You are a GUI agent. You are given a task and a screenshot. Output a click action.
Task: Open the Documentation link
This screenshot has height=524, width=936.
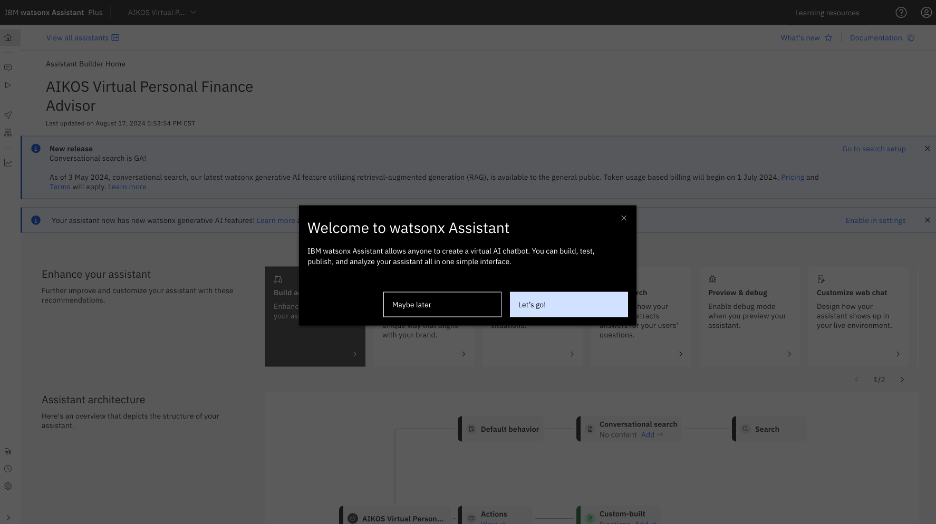pyautogui.click(x=882, y=38)
